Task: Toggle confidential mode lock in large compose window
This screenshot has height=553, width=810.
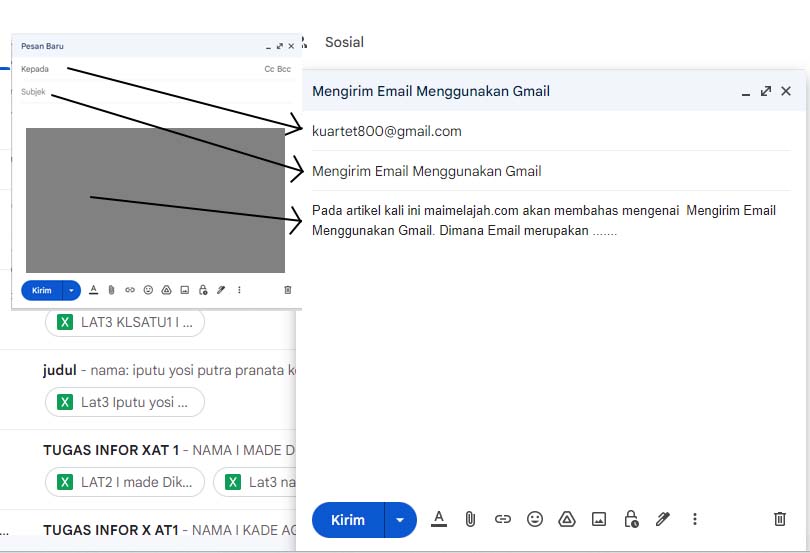Action: [631, 519]
